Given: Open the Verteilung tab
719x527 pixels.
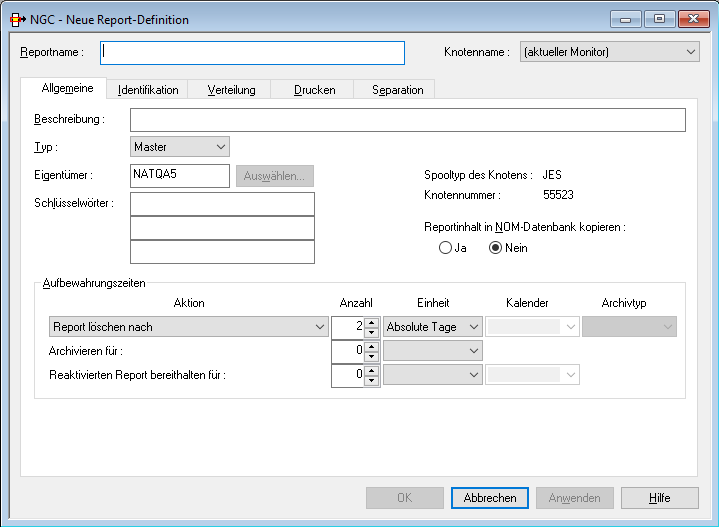Looking at the screenshot, I should coord(231,90).
